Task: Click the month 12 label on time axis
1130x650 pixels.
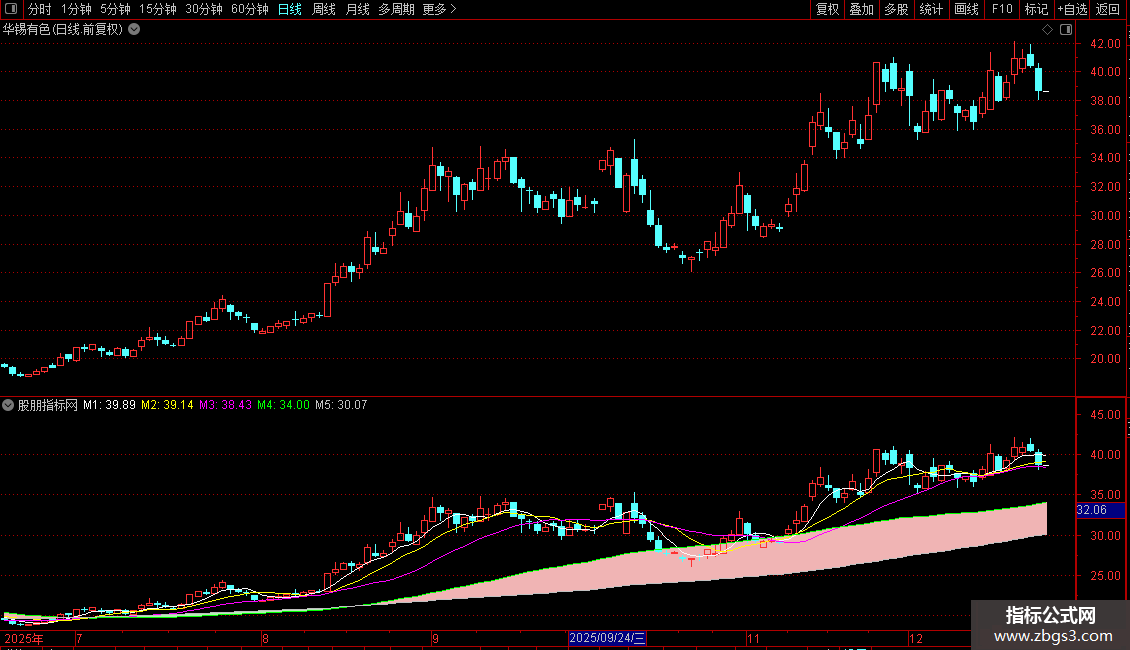Action: [x=915, y=638]
